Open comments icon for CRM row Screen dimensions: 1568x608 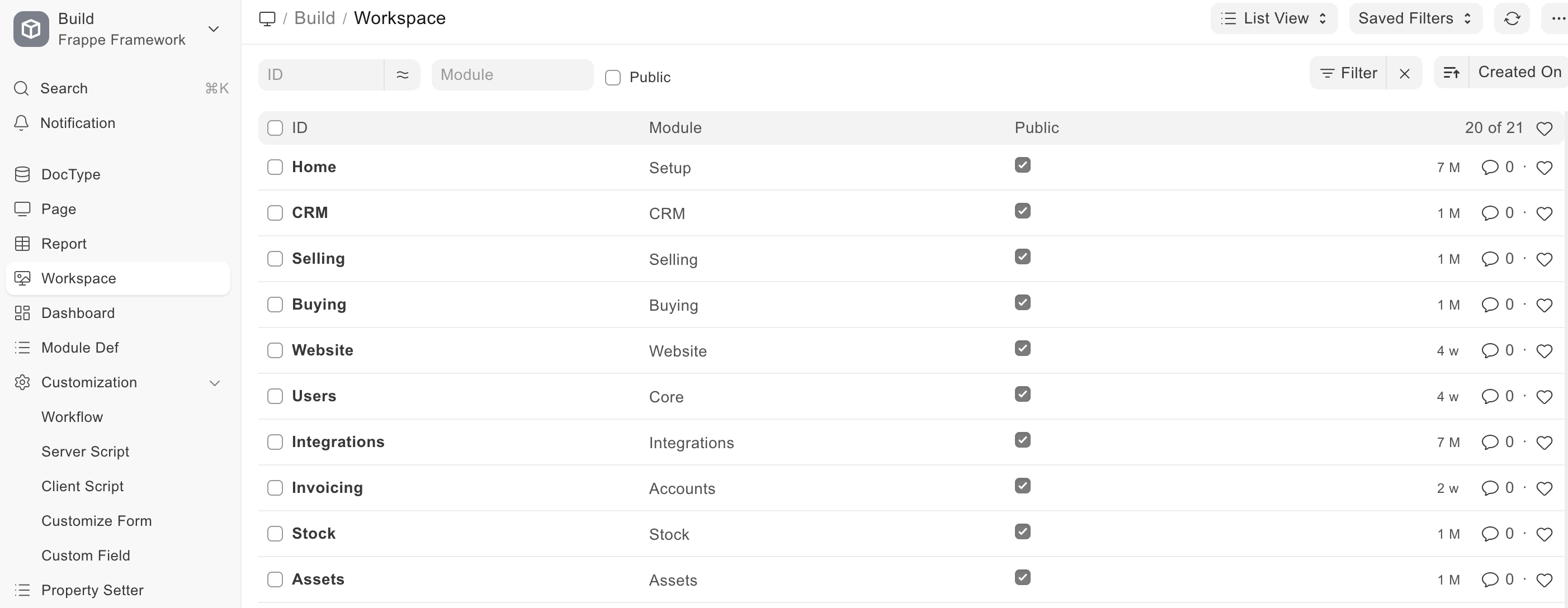[x=1490, y=213]
